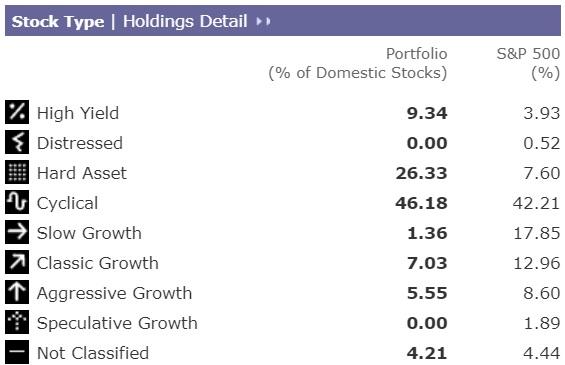Click the Slow Growth right-arrow icon

click(x=17, y=232)
